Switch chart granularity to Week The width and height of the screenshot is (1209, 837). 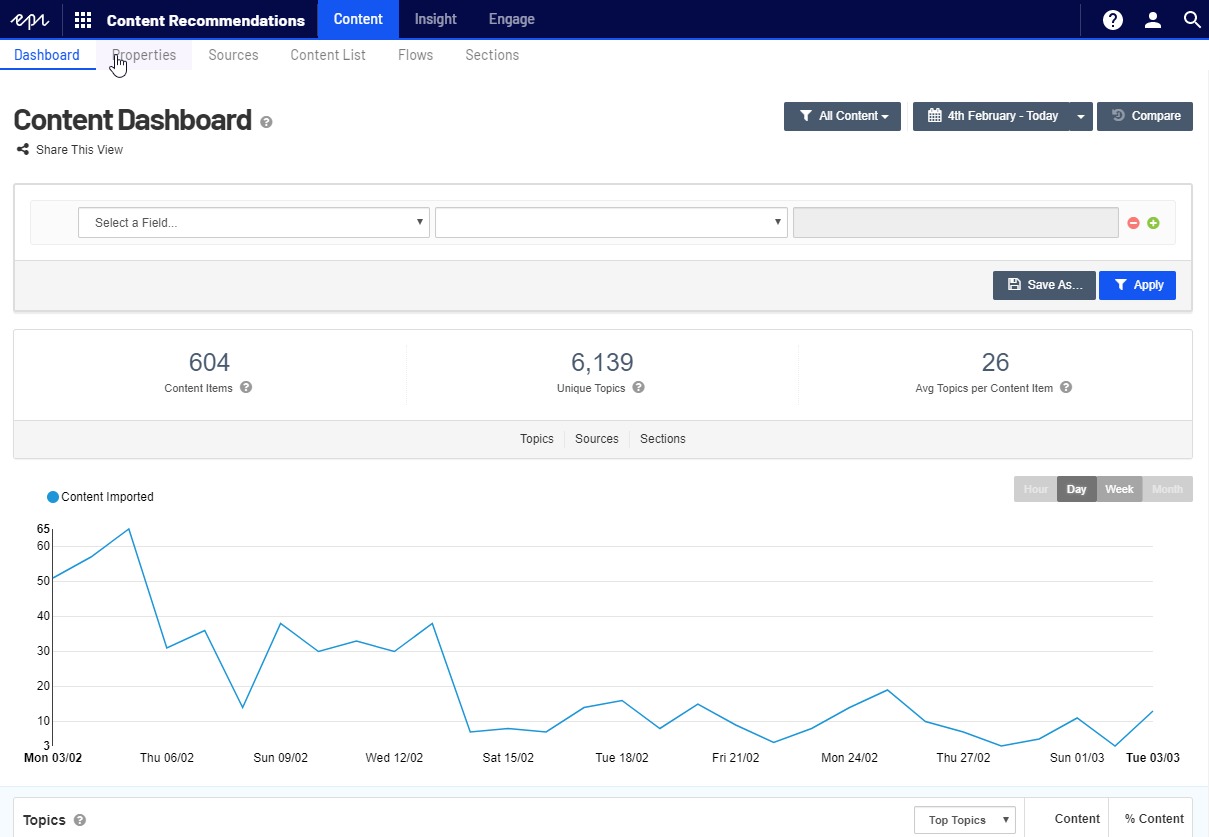pos(1118,489)
